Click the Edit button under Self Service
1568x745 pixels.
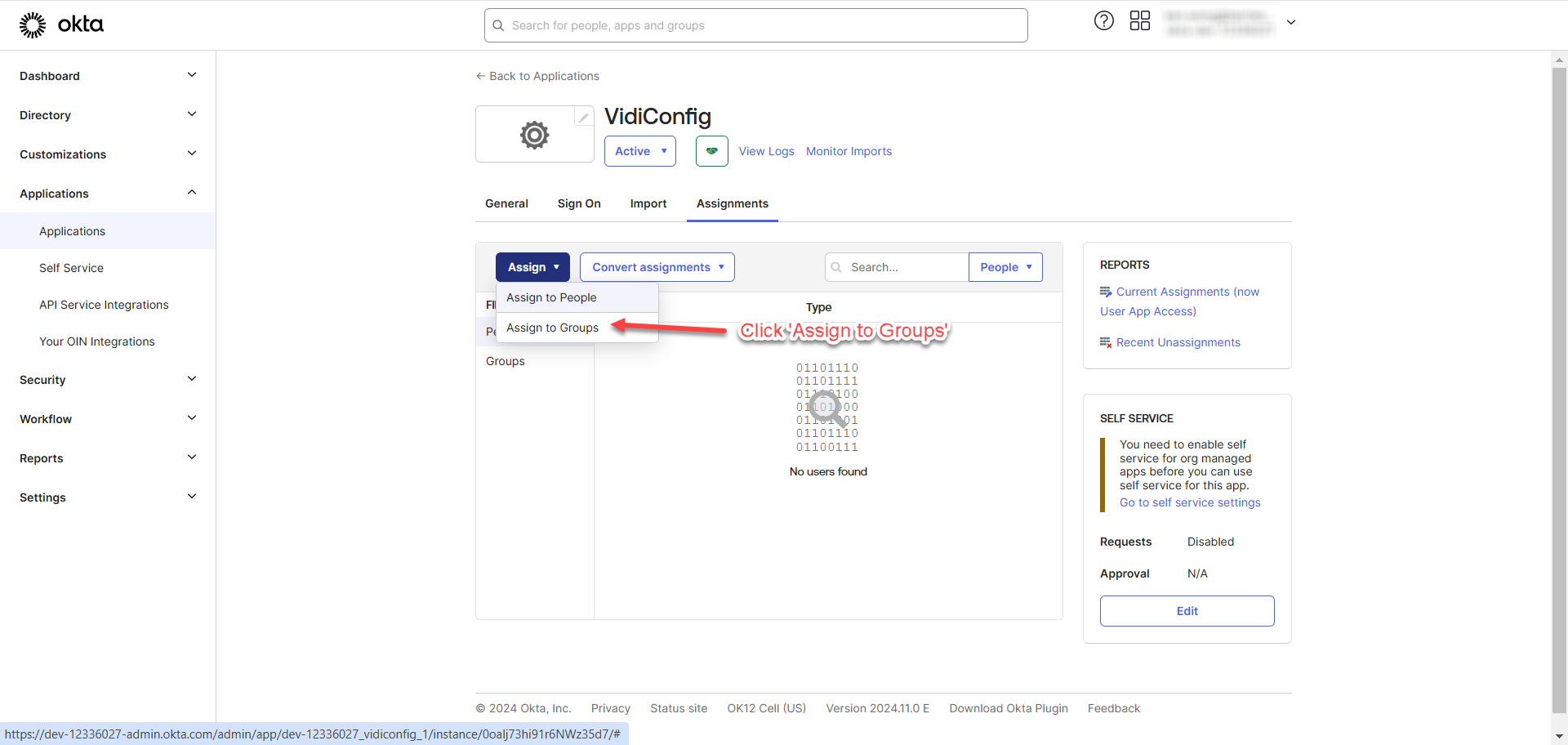coord(1187,611)
